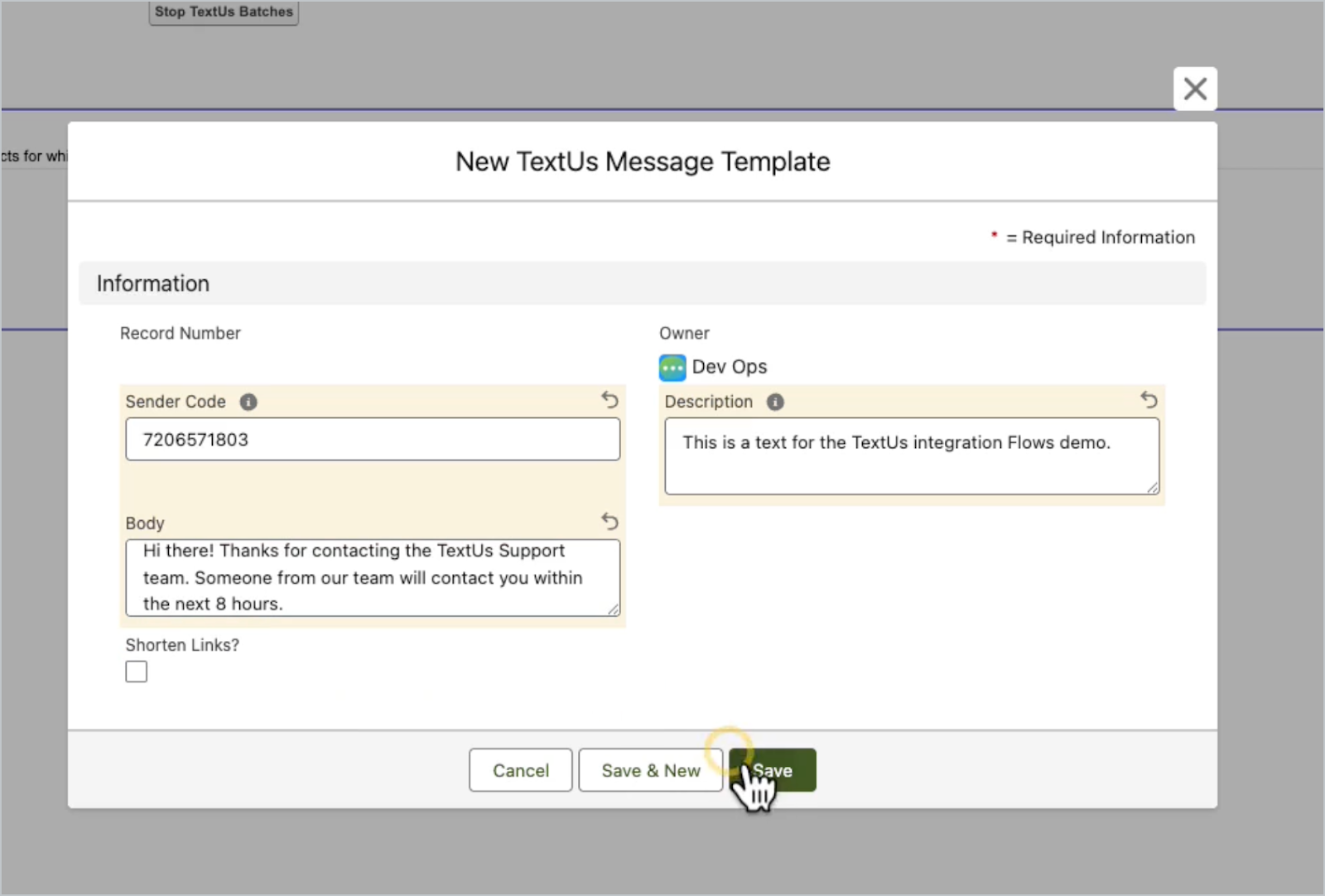Click the Body message text area
Screen dimensions: 1325x896
click(373, 577)
